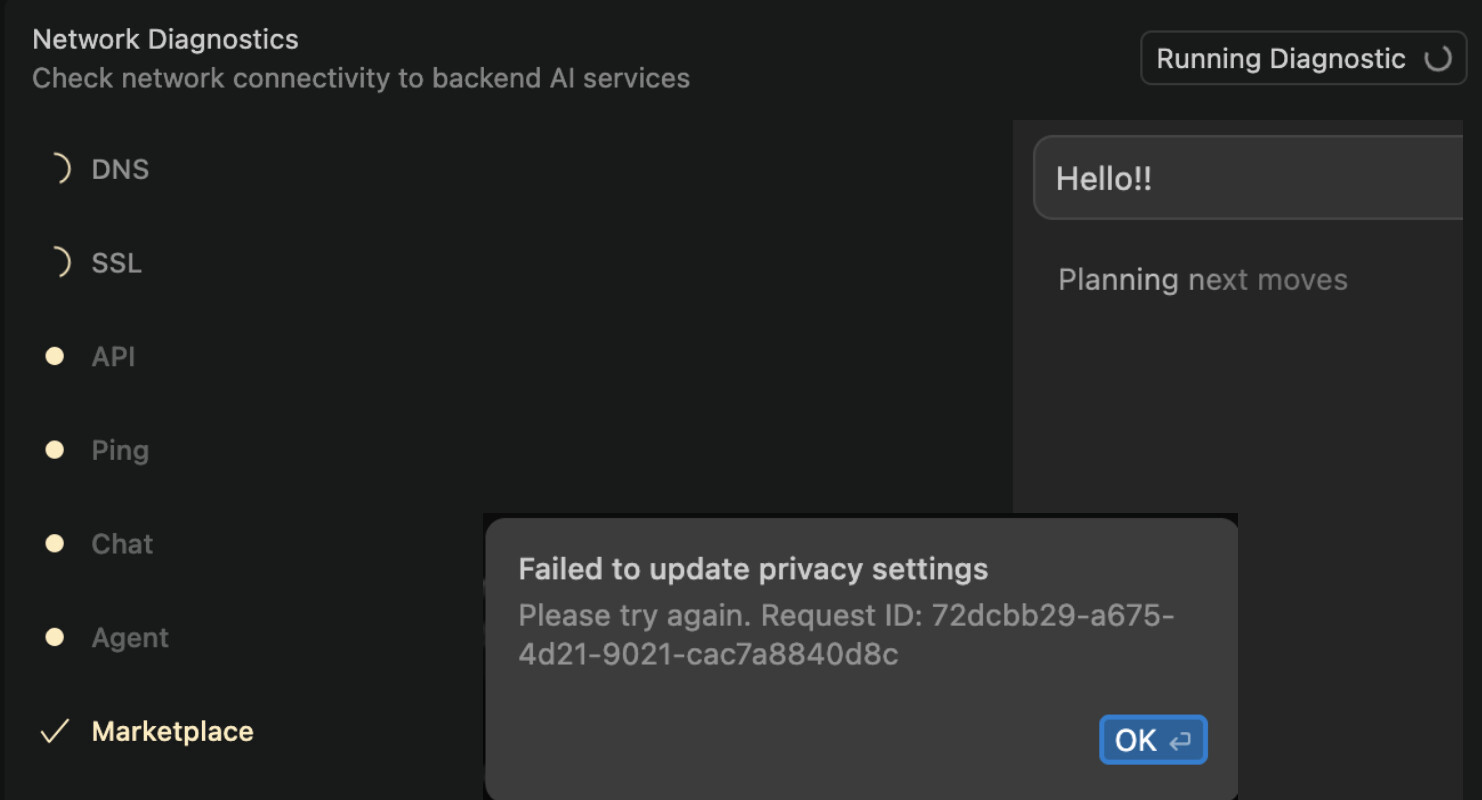This screenshot has width=1482, height=800.
Task: Select the Ping diagnostic label
Action: (x=120, y=450)
